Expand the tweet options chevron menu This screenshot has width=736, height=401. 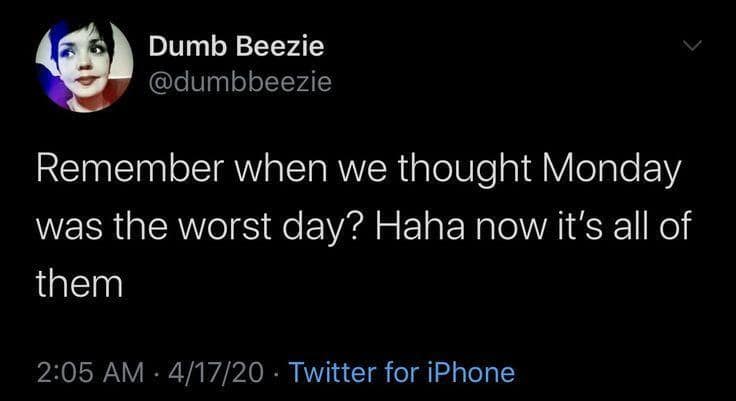point(691,46)
